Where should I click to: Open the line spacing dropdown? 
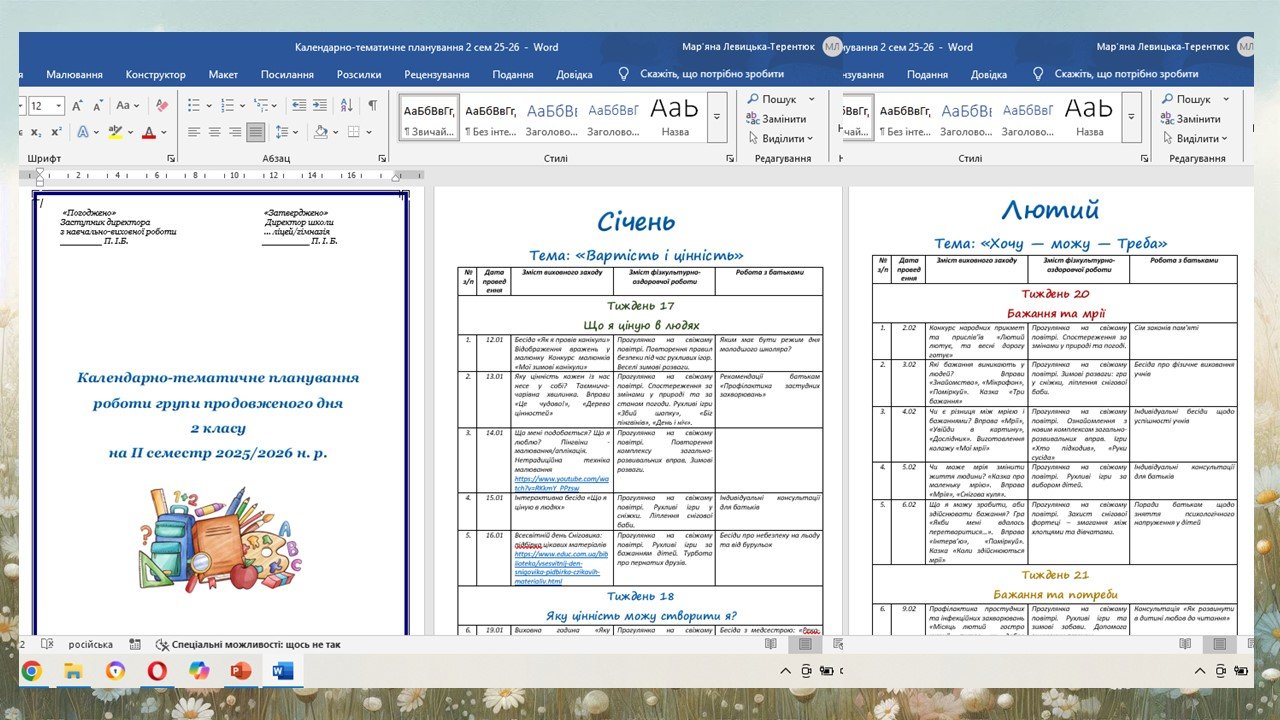pyautogui.click(x=287, y=132)
